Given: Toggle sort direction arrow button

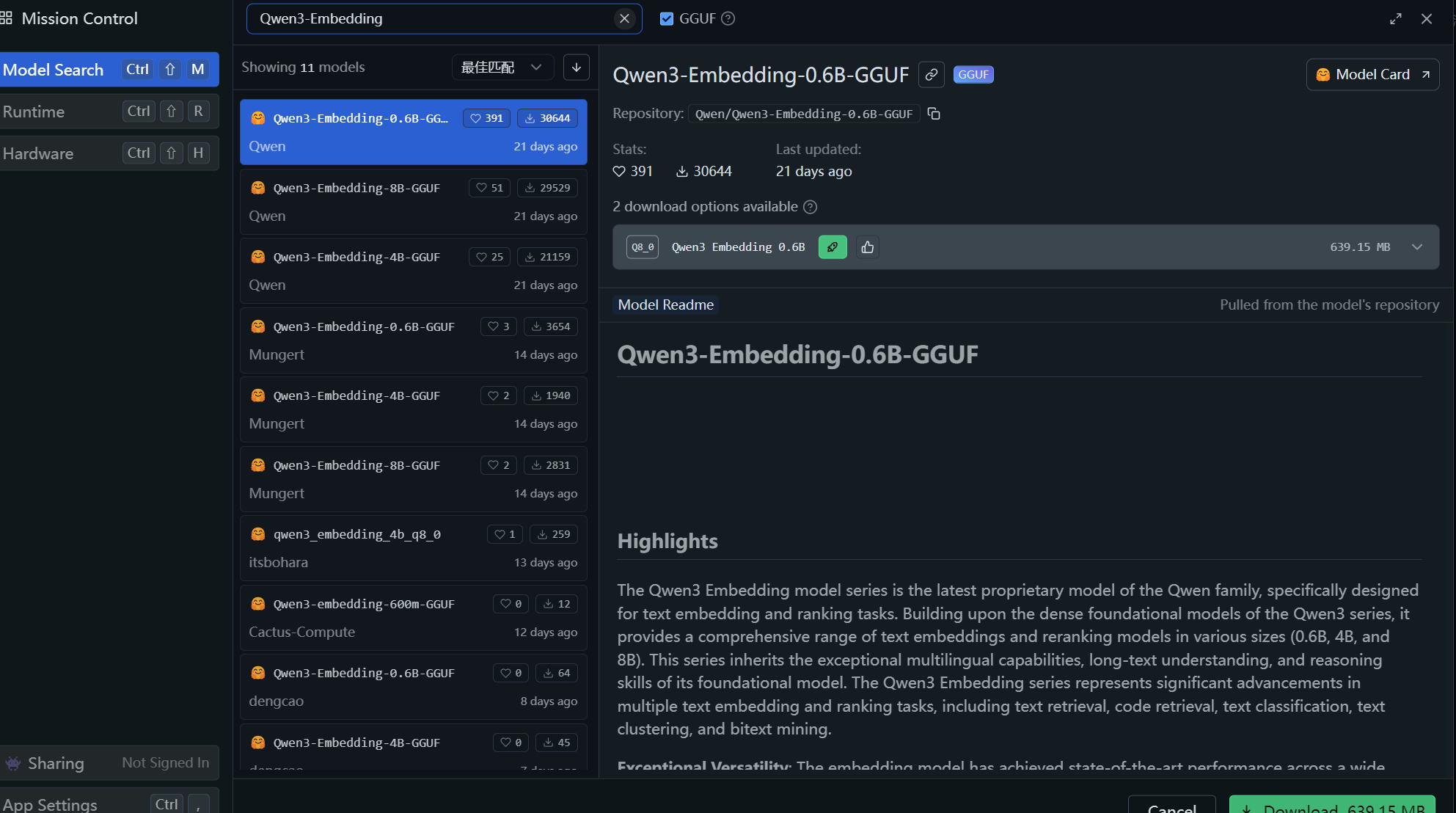Looking at the screenshot, I should coord(577,68).
